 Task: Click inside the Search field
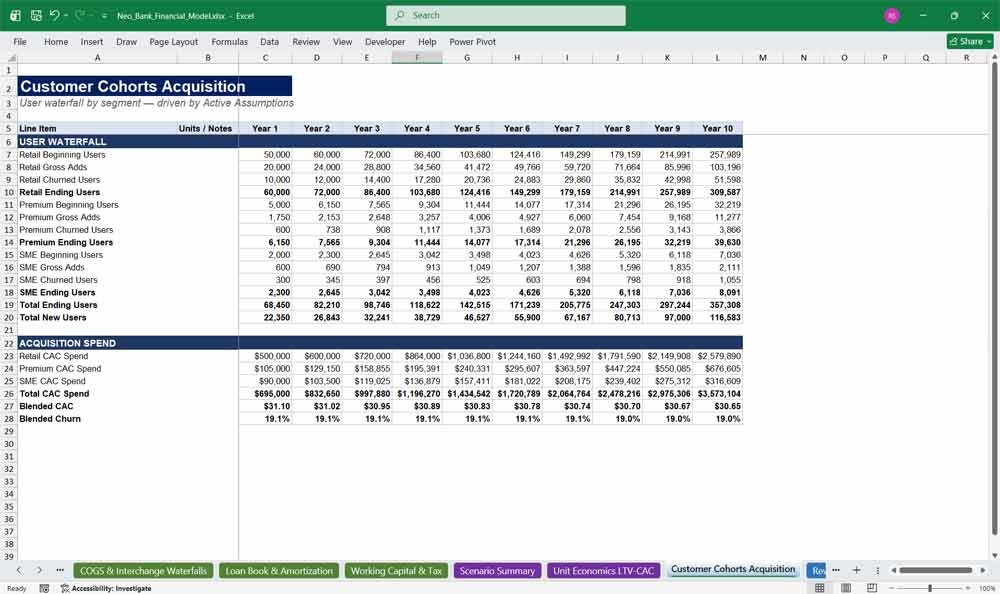point(506,15)
